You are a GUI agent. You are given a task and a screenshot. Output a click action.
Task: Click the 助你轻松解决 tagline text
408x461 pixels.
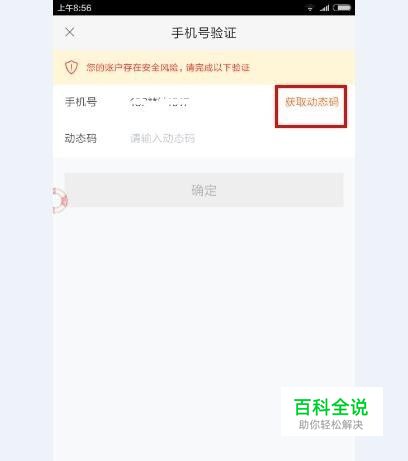pyautogui.click(x=331, y=425)
